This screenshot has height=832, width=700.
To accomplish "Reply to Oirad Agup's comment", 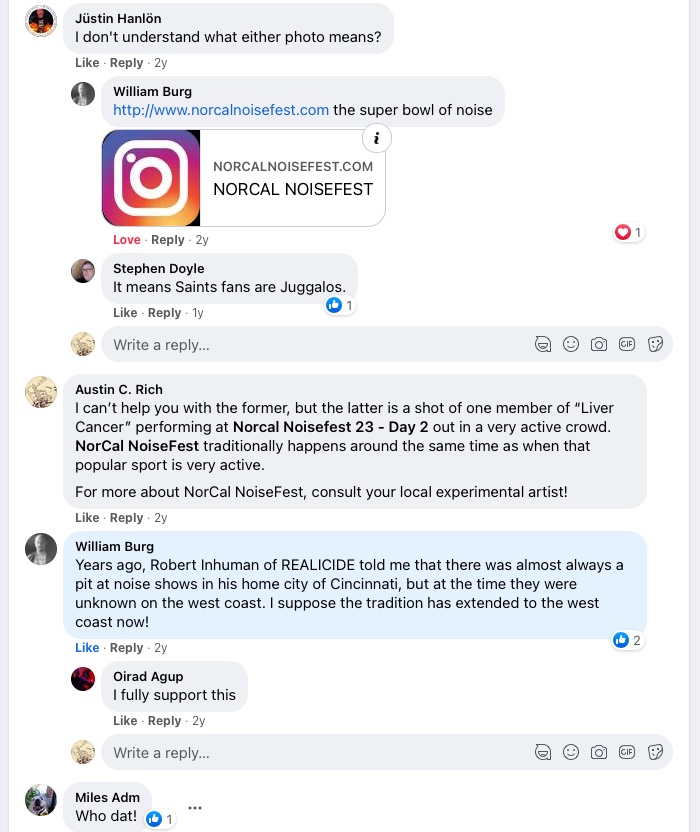I will point(164,721).
